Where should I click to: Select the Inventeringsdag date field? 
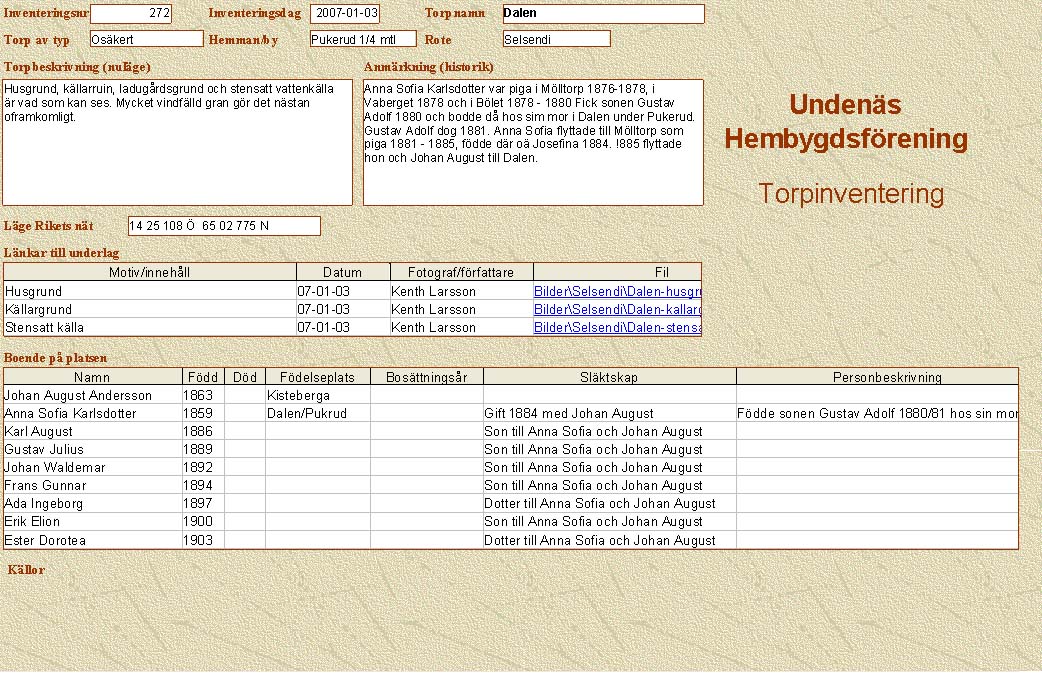tap(345, 14)
